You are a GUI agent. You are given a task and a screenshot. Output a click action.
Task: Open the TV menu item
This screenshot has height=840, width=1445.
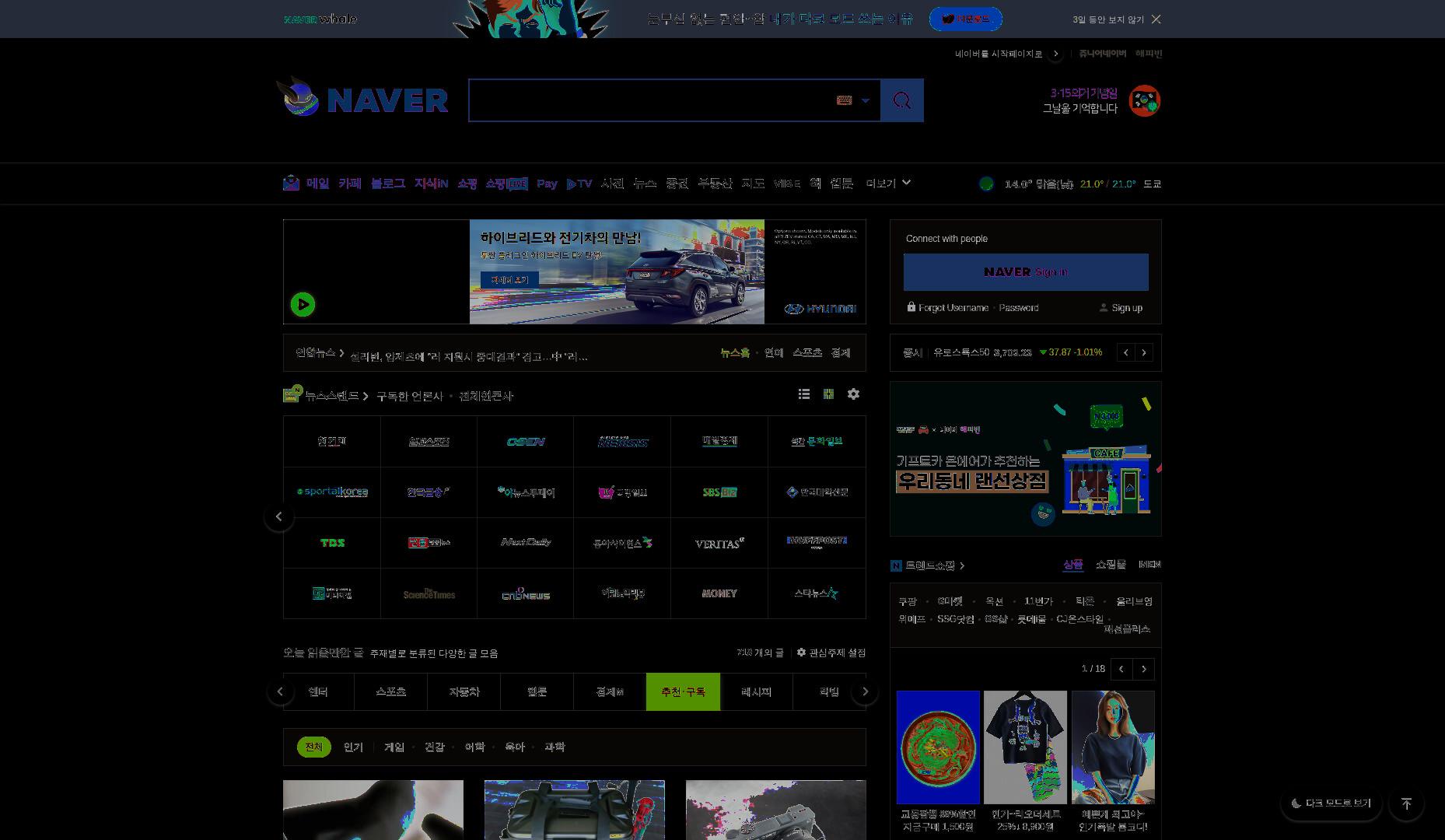click(x=579, y=184)
